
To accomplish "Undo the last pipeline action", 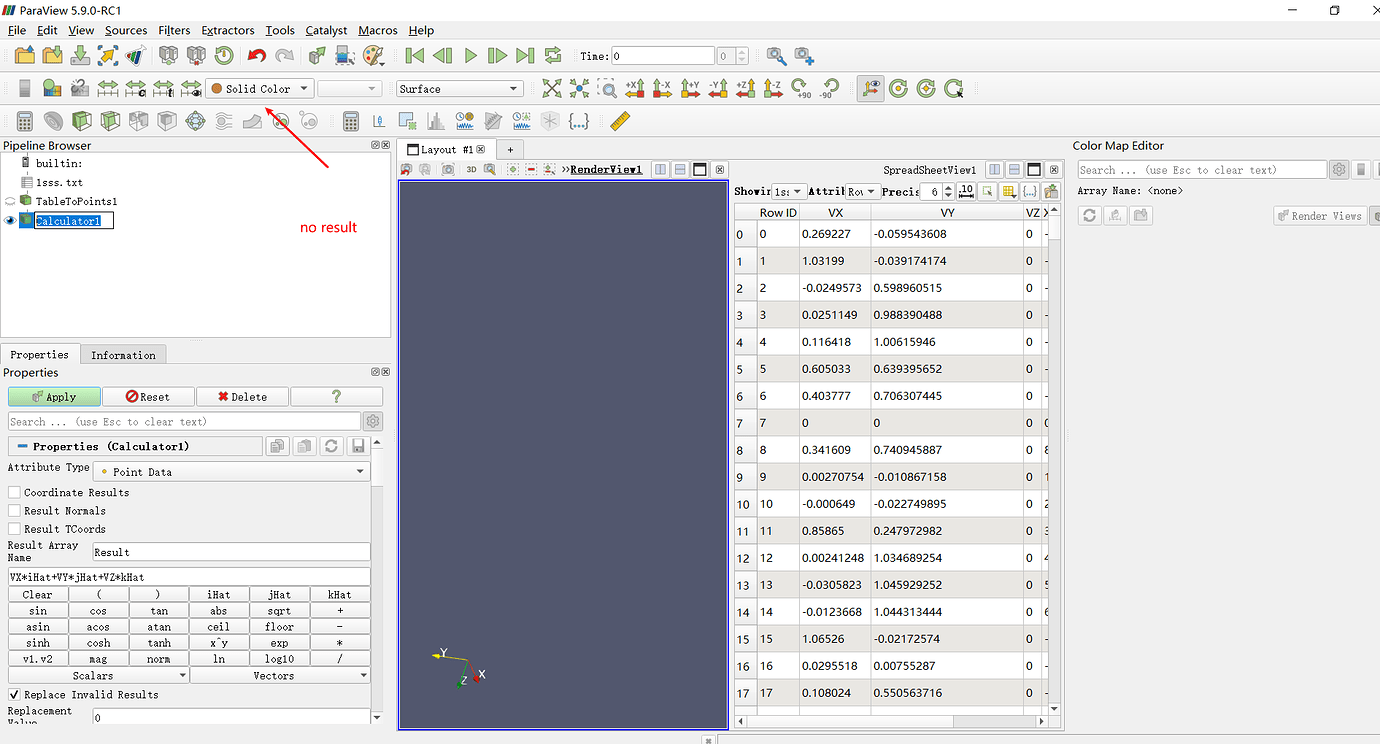I will tap(255, 55).
